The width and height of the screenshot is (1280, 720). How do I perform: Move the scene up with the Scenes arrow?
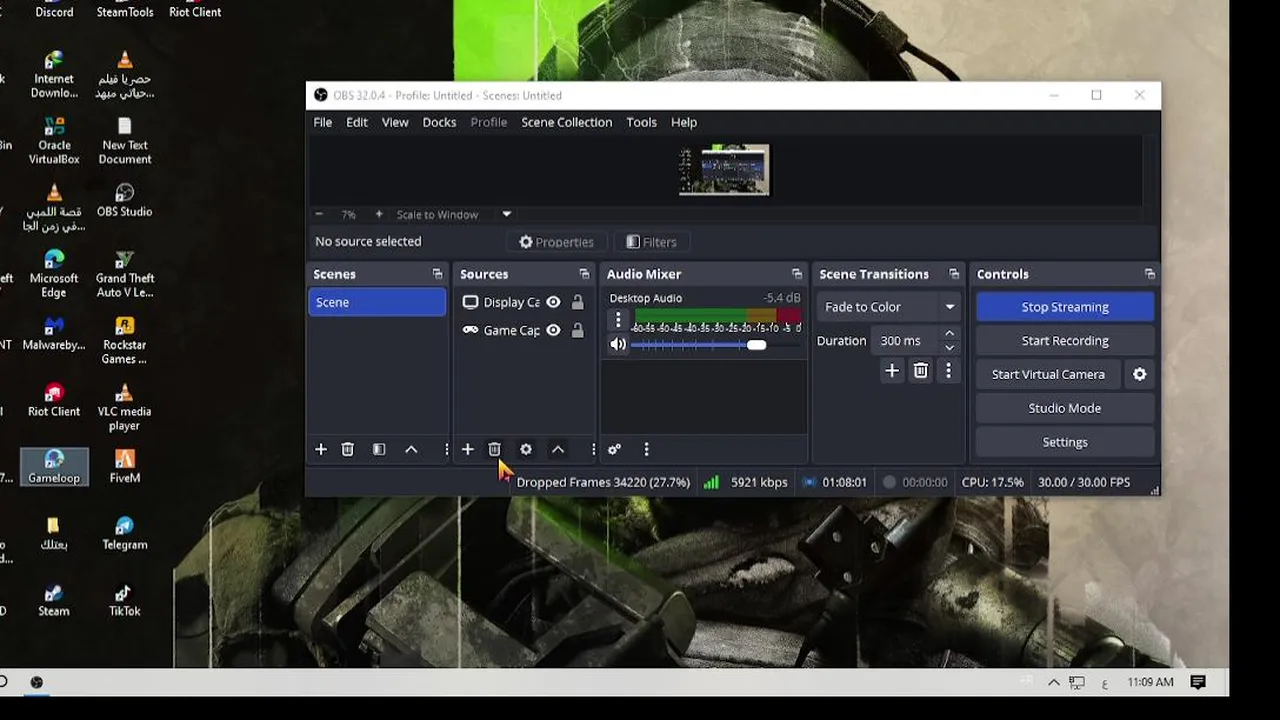[x=411, y=450]
